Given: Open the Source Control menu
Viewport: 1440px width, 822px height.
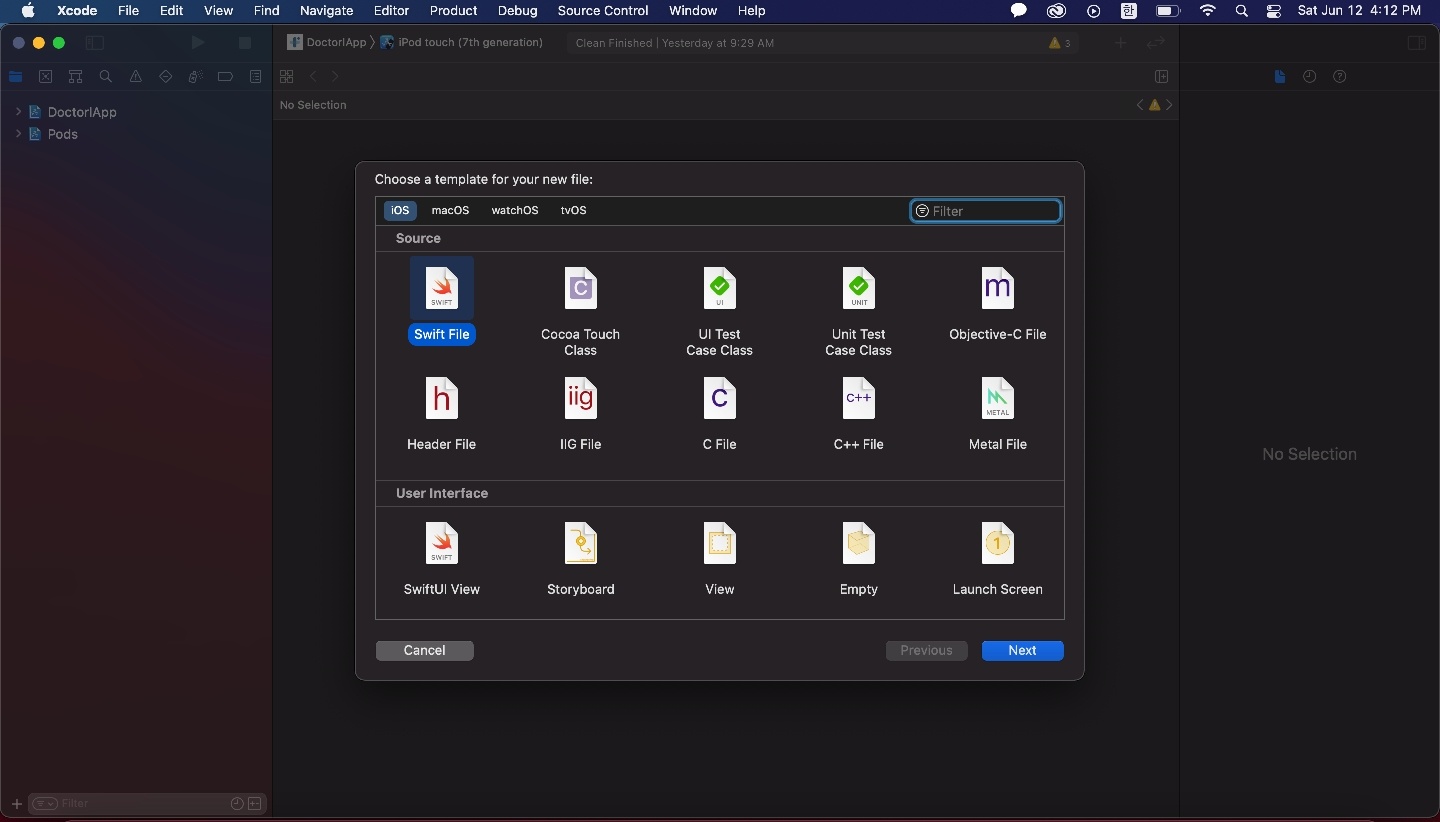Looking at the screenshot, I should tap(603, 11).
